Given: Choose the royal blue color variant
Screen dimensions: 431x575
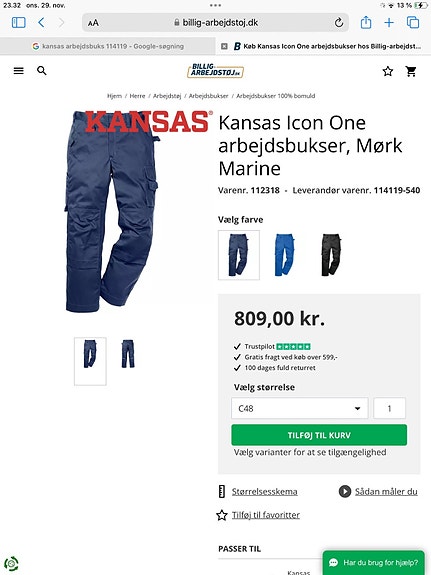Looking at the screenshot, I should pos(285,255).
